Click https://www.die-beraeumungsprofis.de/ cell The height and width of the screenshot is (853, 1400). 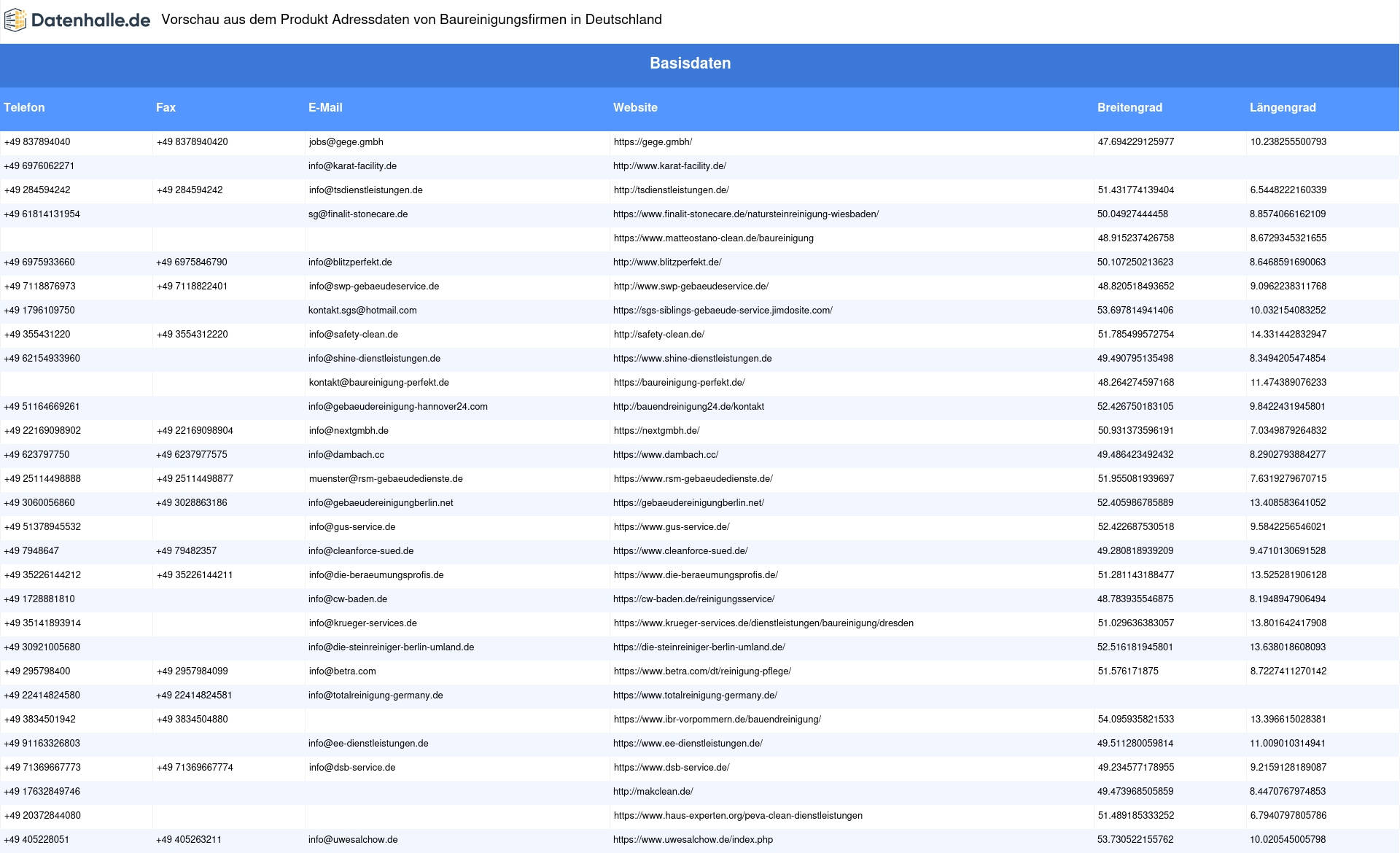tap(696, 575)
